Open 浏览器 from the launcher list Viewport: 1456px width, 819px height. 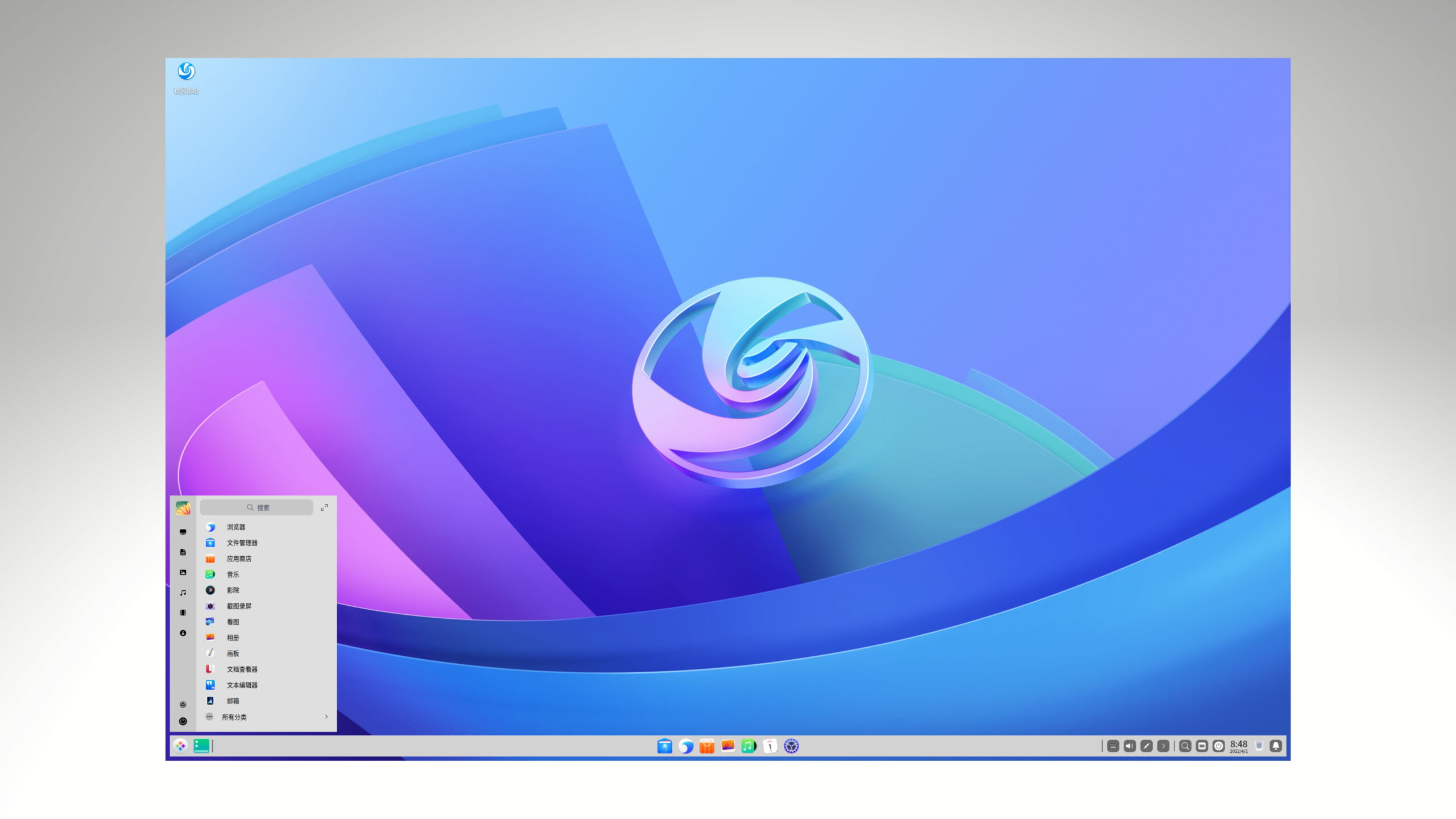(266, 527)
